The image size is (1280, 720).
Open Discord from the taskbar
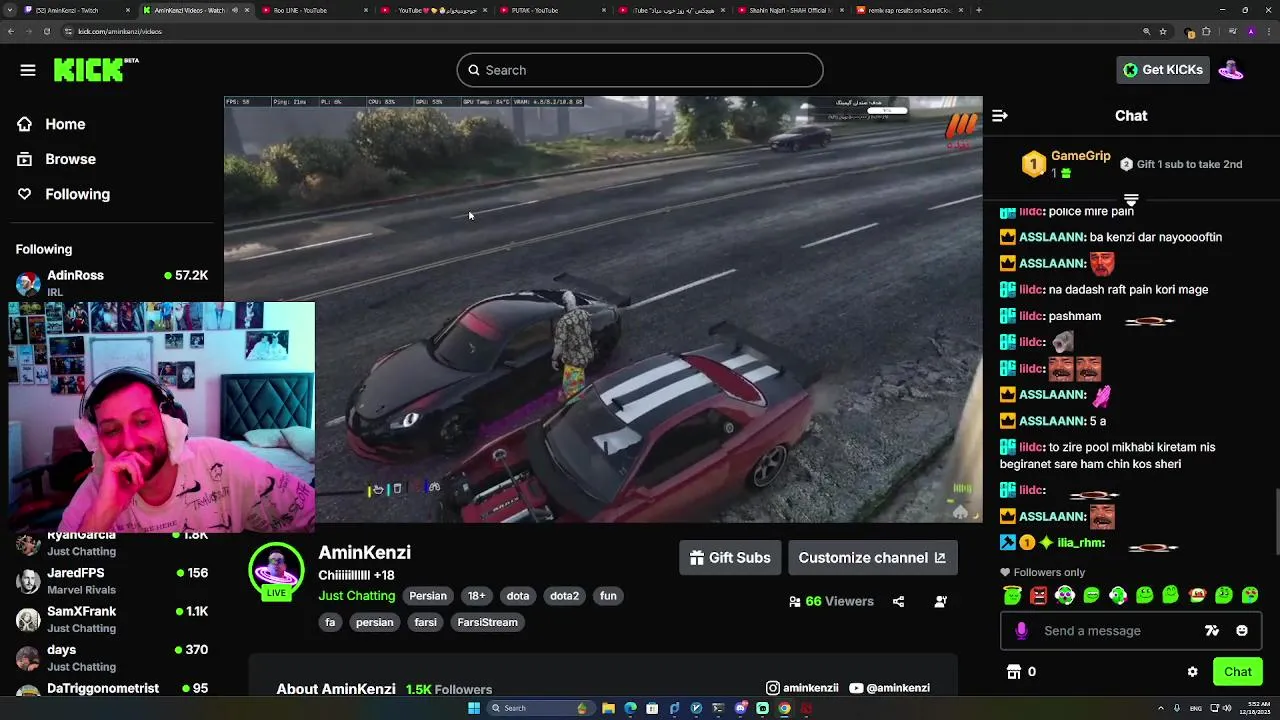(x=740, y=708)
